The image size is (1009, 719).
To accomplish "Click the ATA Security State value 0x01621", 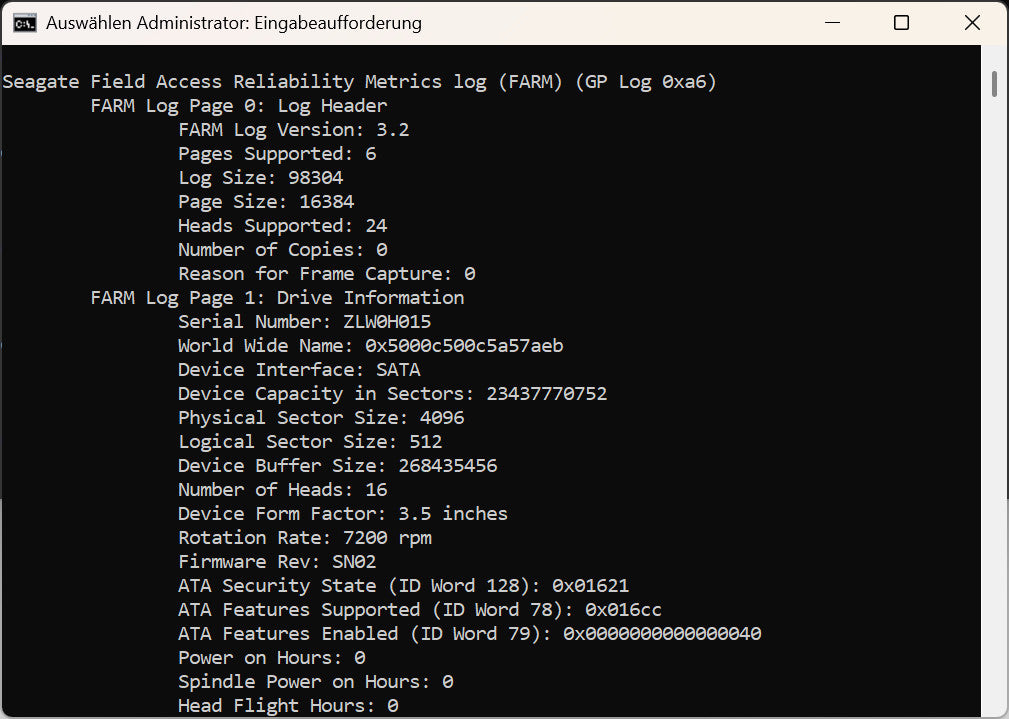I will 590,586.
